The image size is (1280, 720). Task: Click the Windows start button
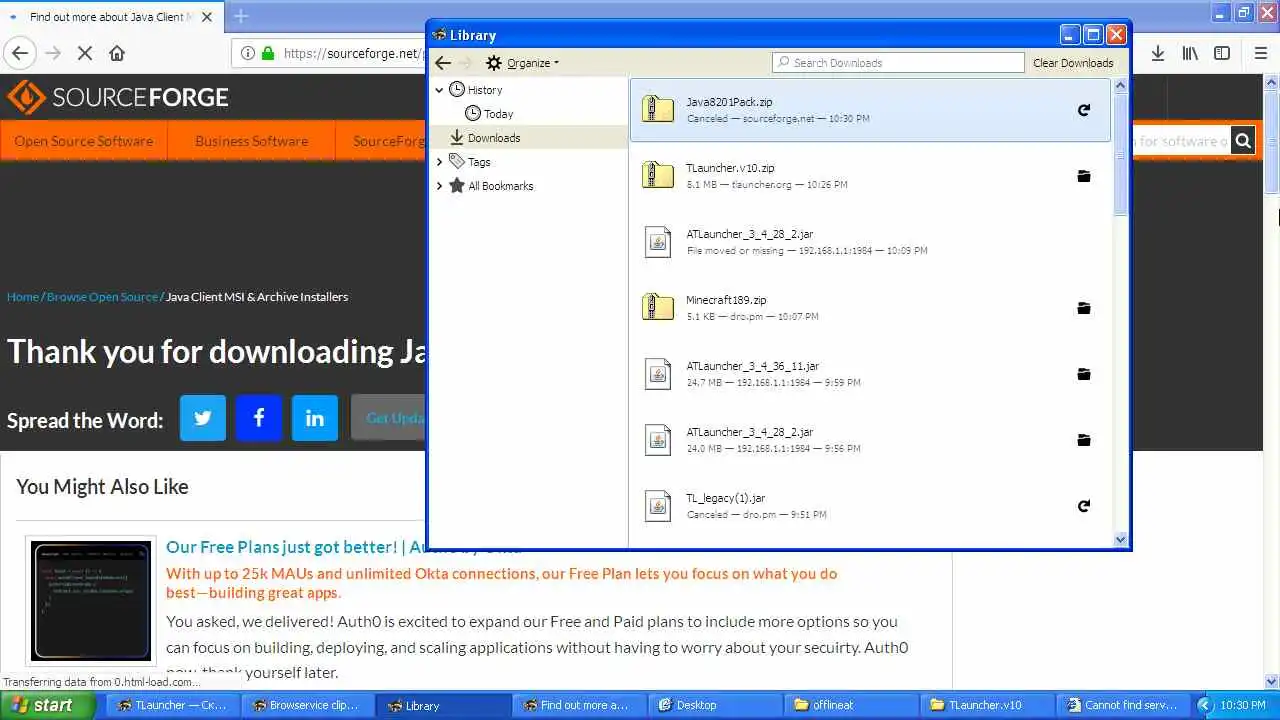pos(48,705)
